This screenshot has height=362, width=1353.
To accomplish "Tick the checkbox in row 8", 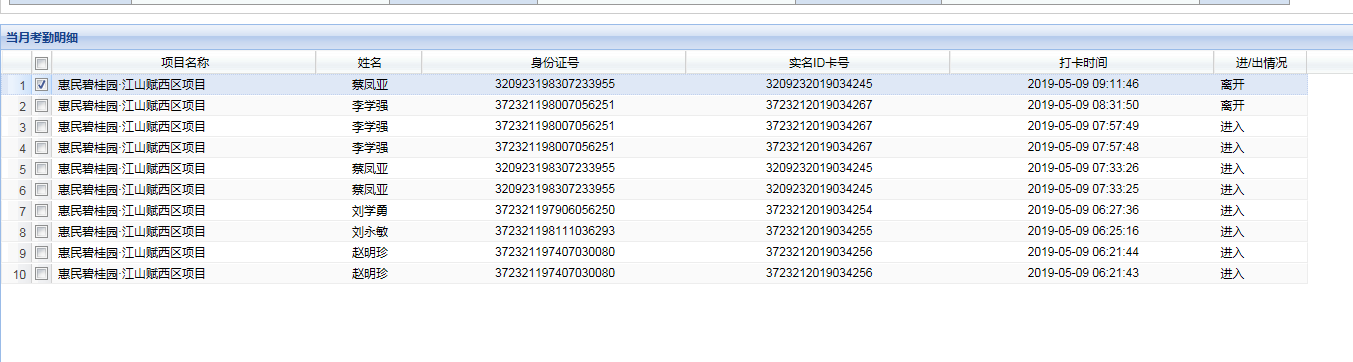I will [41, 232].
